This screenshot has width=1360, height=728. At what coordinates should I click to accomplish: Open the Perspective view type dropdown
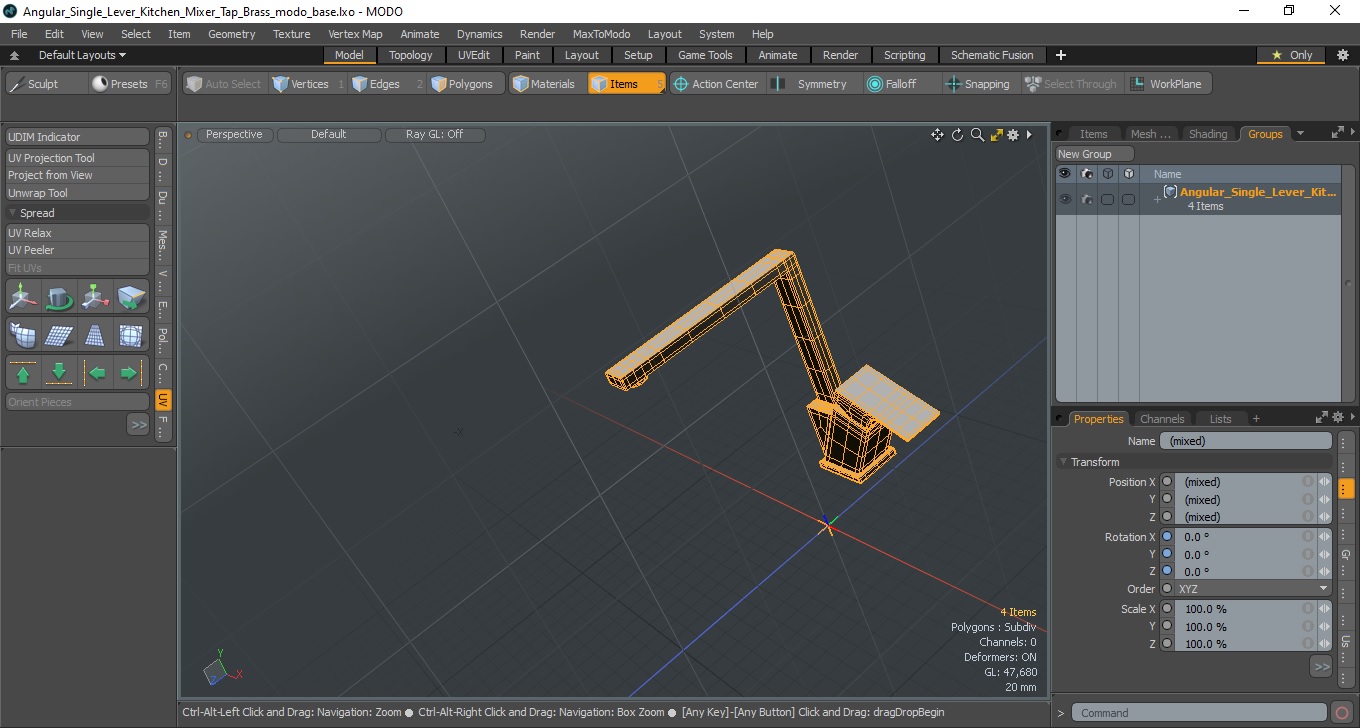pyautogui.click(x=234, y=134)
